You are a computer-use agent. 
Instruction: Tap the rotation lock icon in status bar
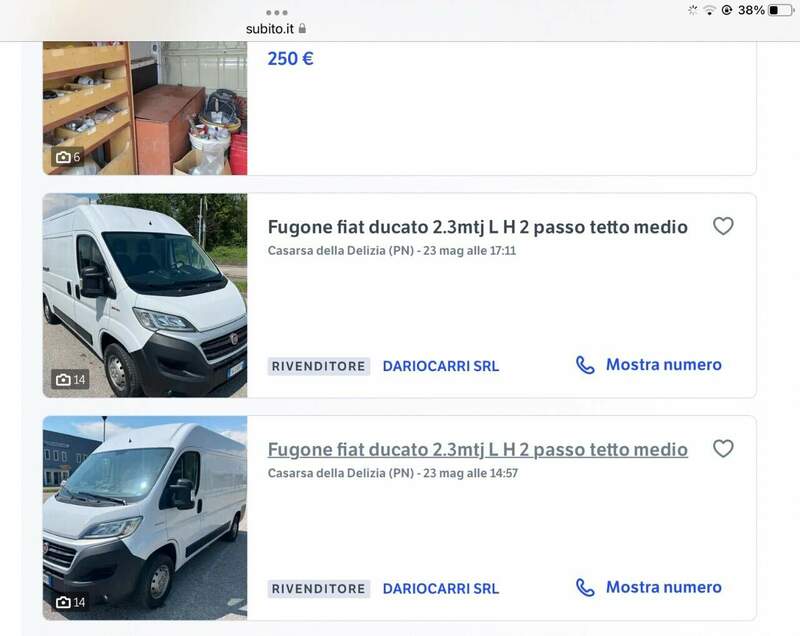pos(727,10)
